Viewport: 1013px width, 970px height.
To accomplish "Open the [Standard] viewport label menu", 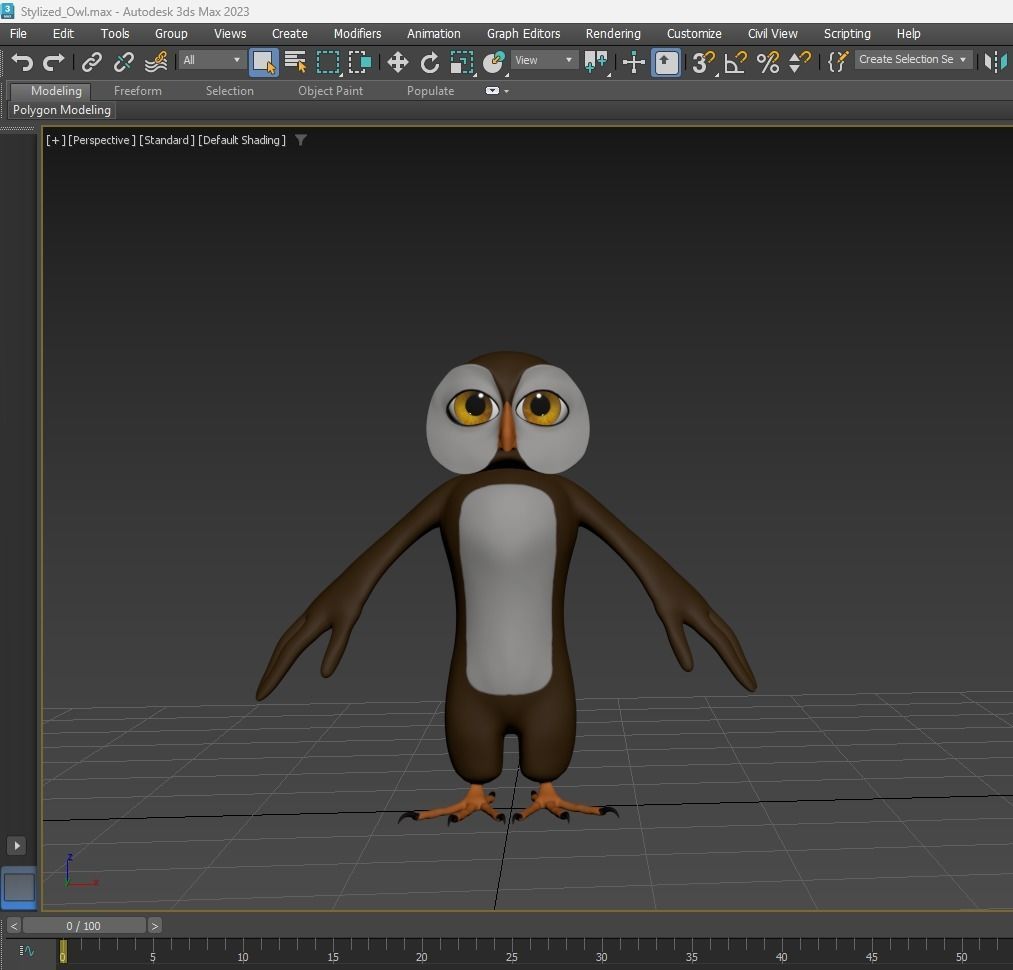I will (167, 140).
